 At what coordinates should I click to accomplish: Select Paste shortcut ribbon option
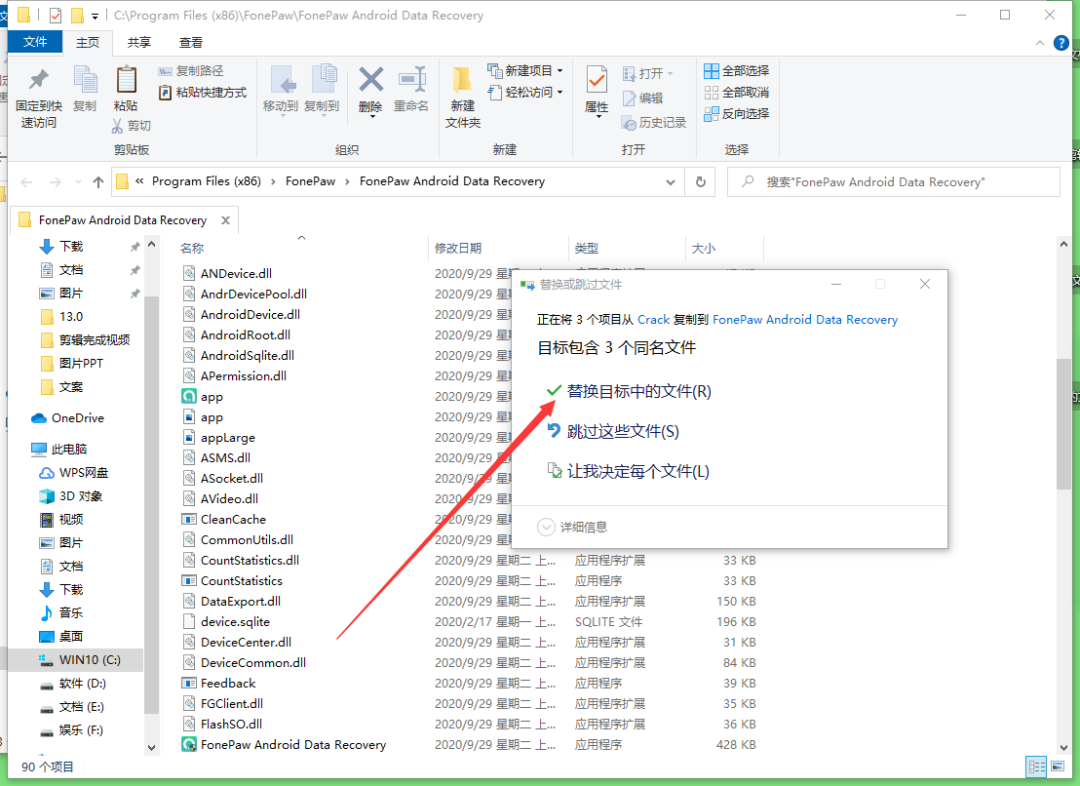[202, 92]
